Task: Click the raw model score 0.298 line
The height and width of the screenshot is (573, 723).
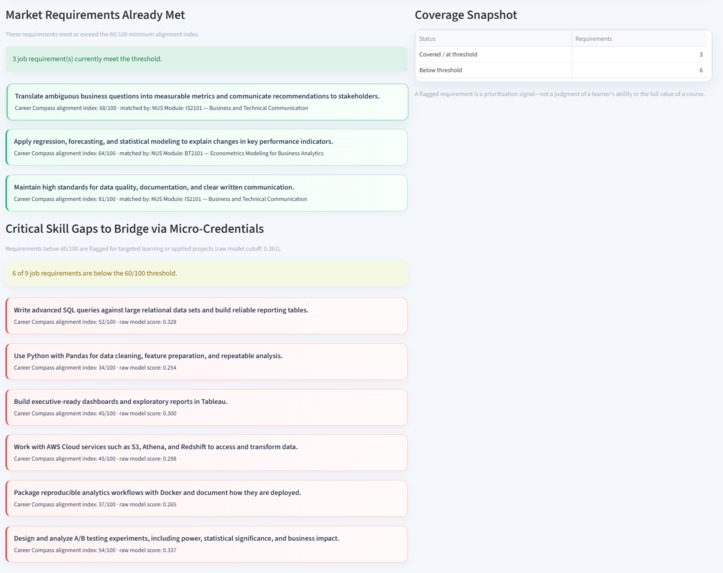Action: (x=95, y=459)
